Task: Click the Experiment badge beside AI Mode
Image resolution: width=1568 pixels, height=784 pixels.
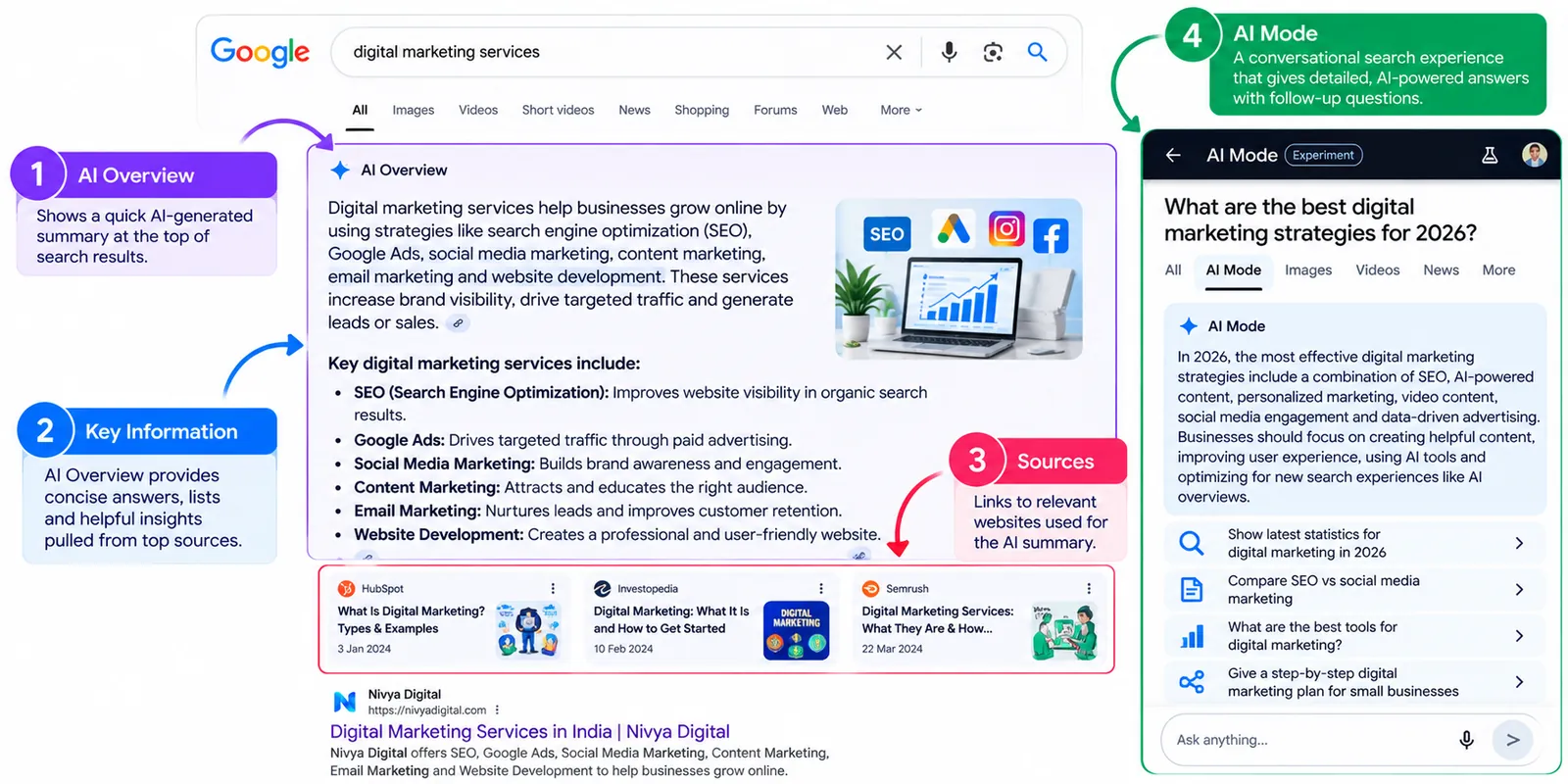Action: click(x=1323, y=155)
